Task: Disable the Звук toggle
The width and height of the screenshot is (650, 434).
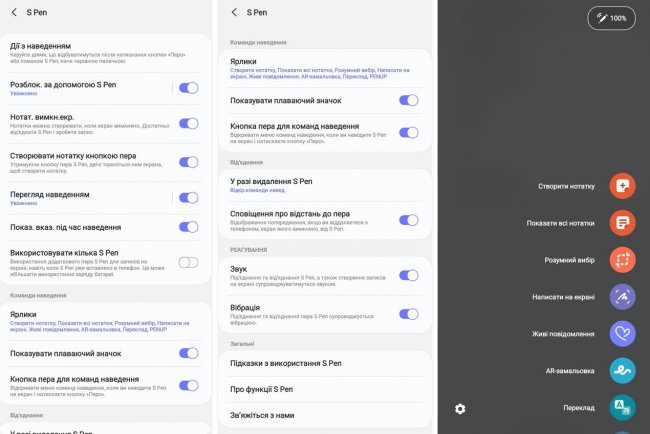Action: click(x=408, y=274)
